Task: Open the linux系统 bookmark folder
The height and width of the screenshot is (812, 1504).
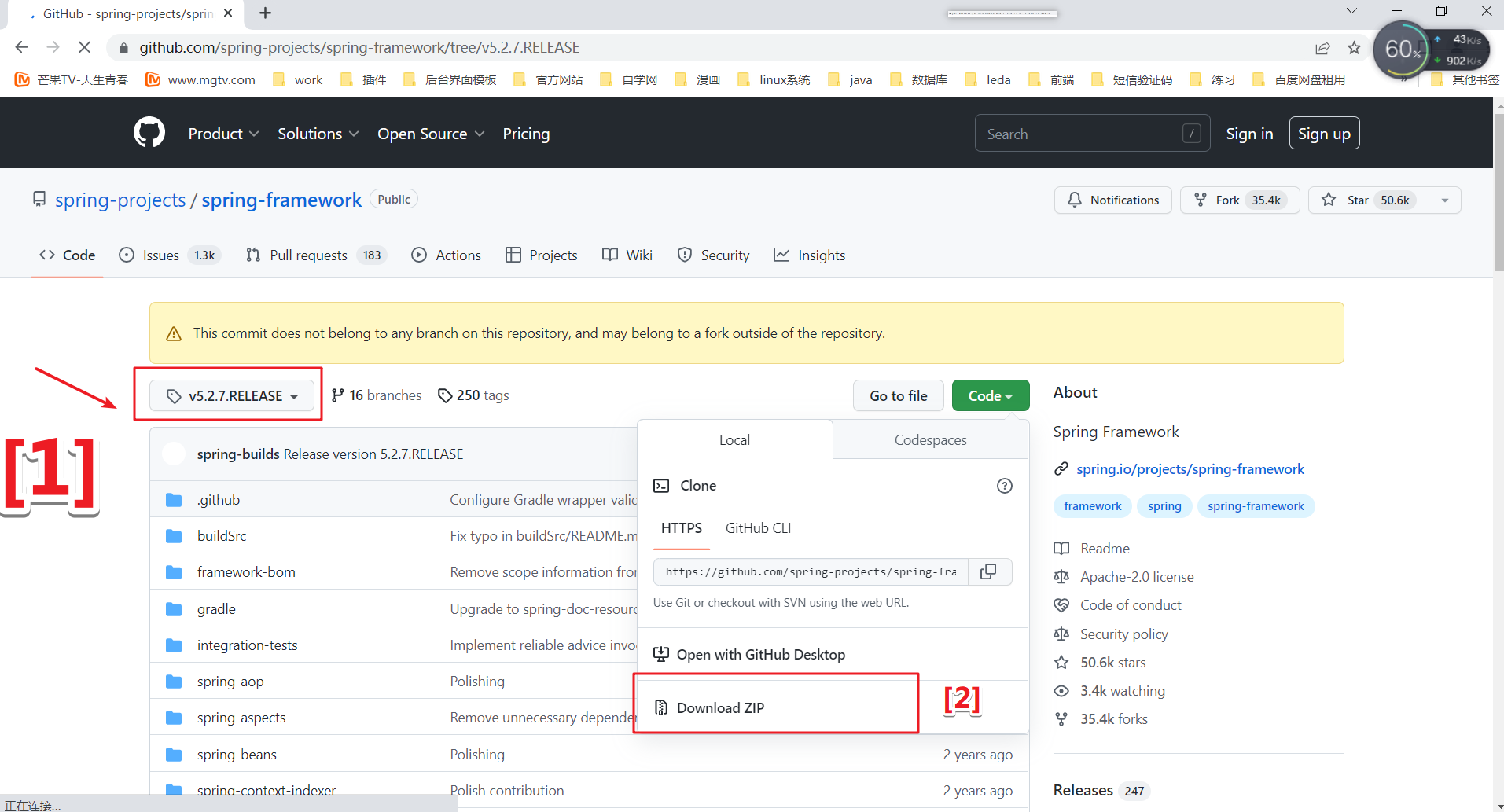Action: tap(775, 79)
